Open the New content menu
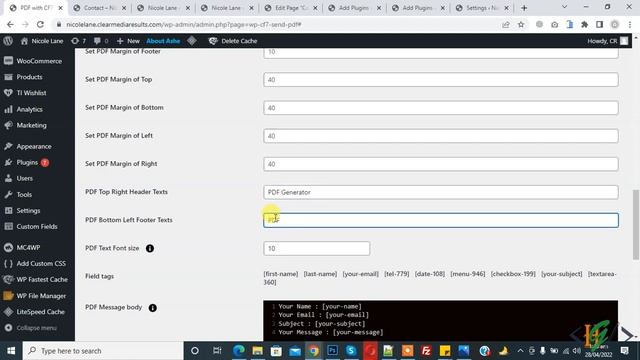The height and width of the screenshot is (360, 640). click(x=128, y=41)
